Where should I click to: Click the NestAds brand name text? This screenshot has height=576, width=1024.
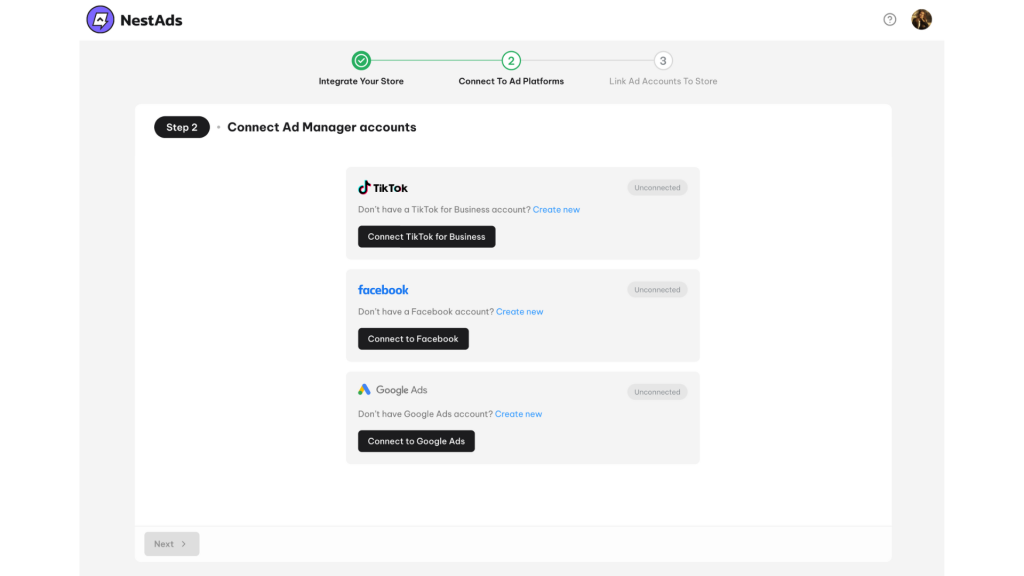[x=152, y=20]
